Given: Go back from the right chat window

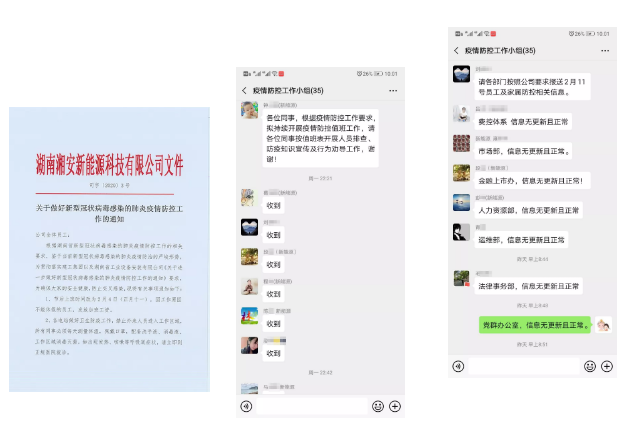Looking at the screenshot, I should click(457, 49).
